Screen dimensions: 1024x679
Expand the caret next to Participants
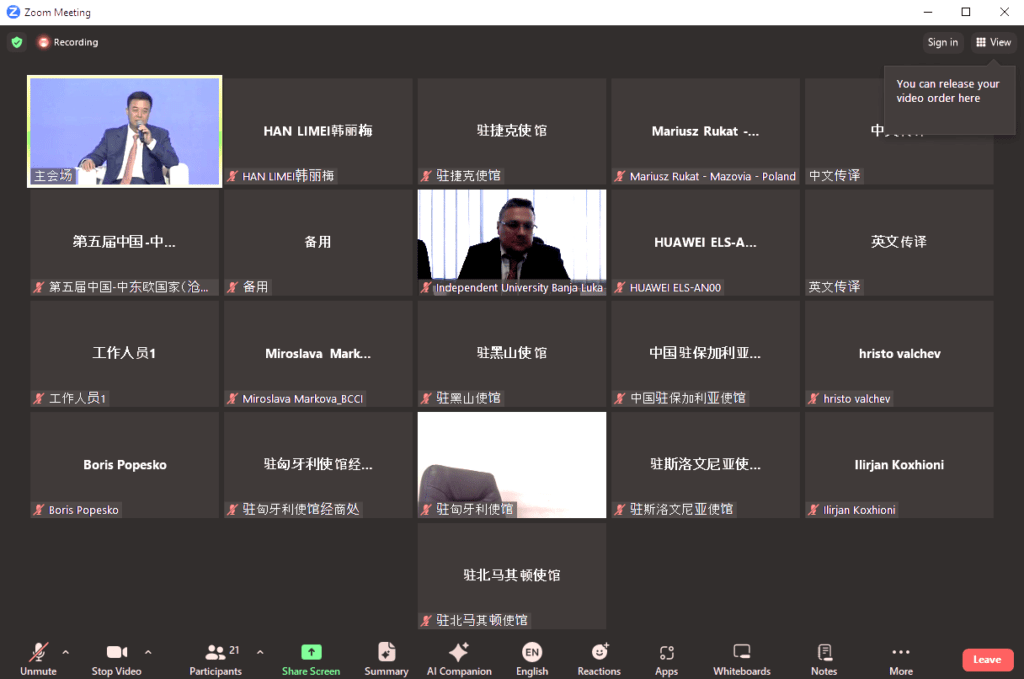click(260, 652)
